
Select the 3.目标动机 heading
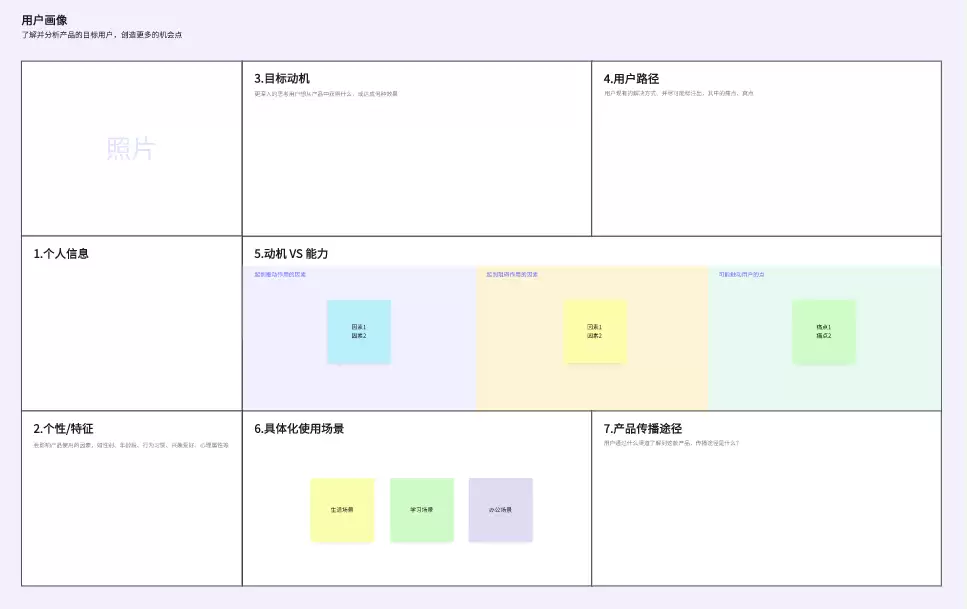(x=282, y=78)
